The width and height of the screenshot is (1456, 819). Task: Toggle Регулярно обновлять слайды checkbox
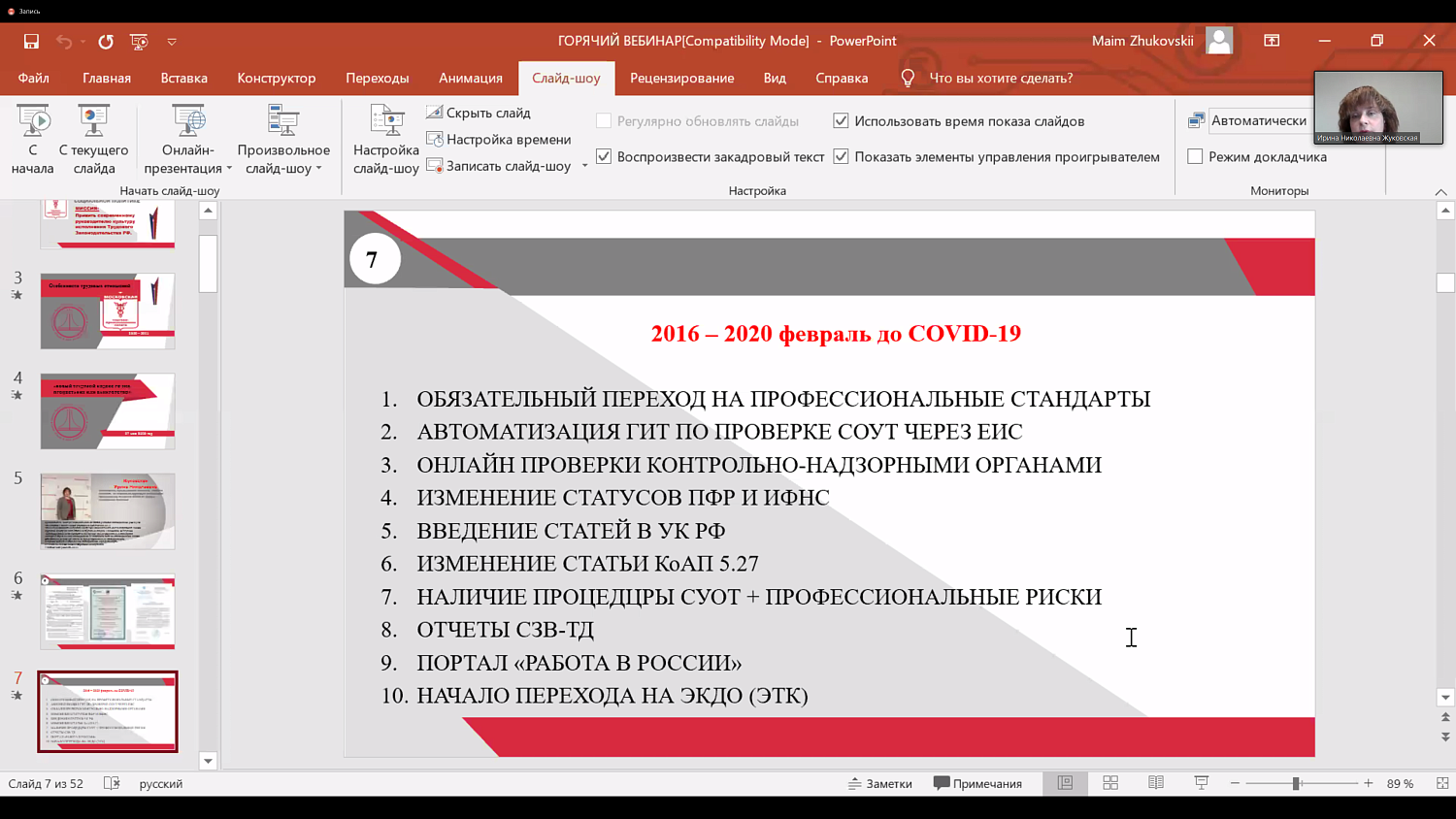[604, 120]
